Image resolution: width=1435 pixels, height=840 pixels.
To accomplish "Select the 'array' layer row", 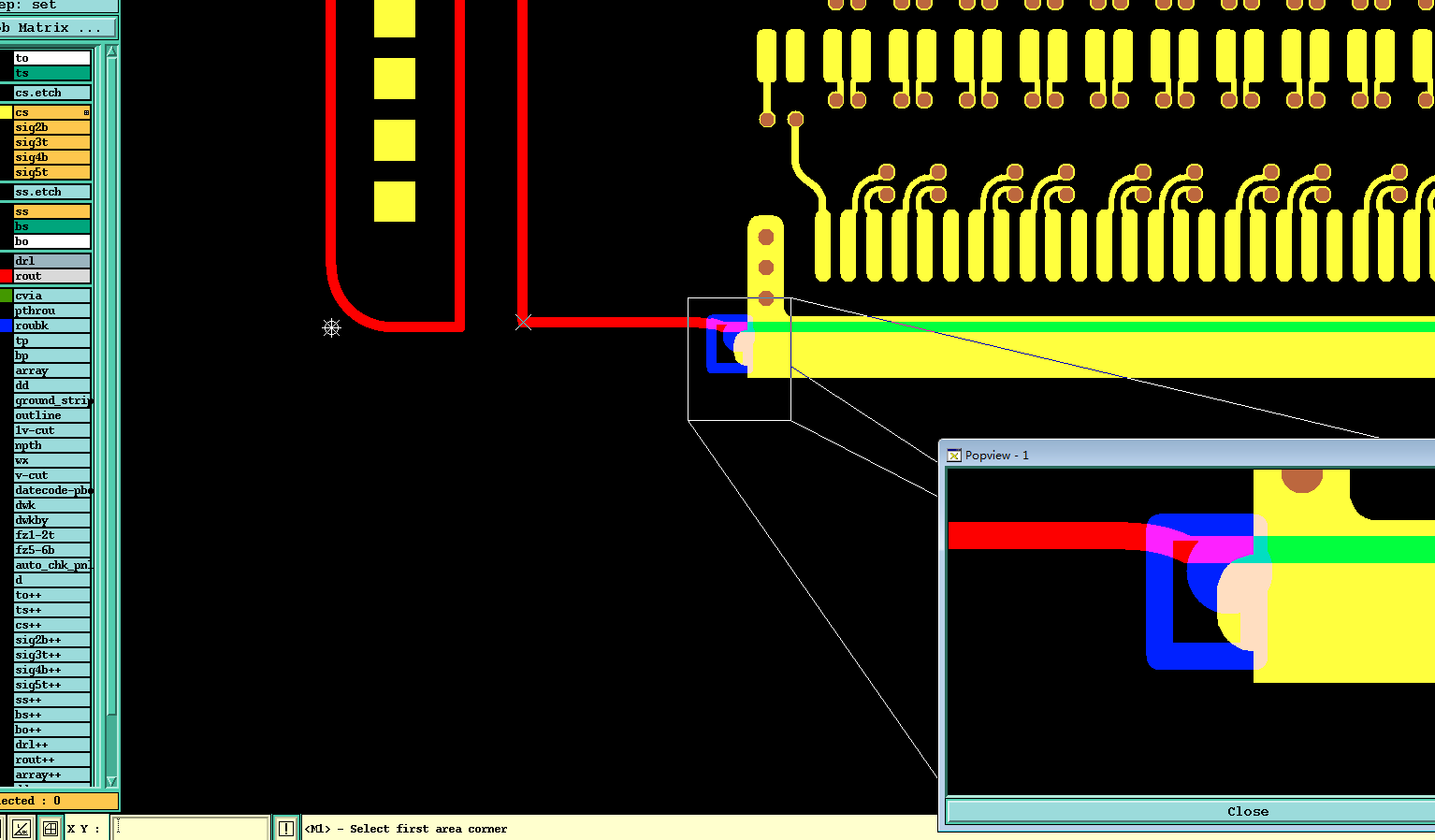I will point(52,370).
